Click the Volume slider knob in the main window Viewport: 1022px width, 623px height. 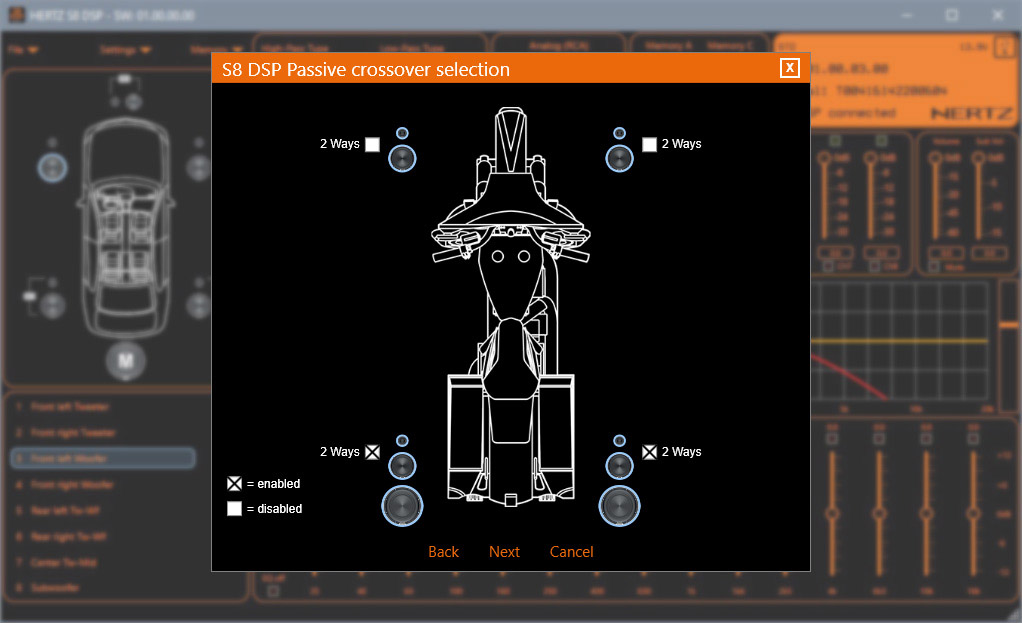click(936, 158)
